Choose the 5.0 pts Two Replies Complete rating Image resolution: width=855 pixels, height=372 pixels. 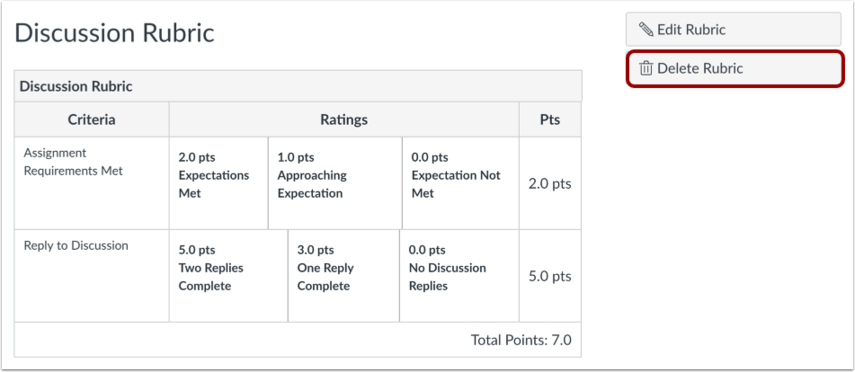tap(228, 275)
